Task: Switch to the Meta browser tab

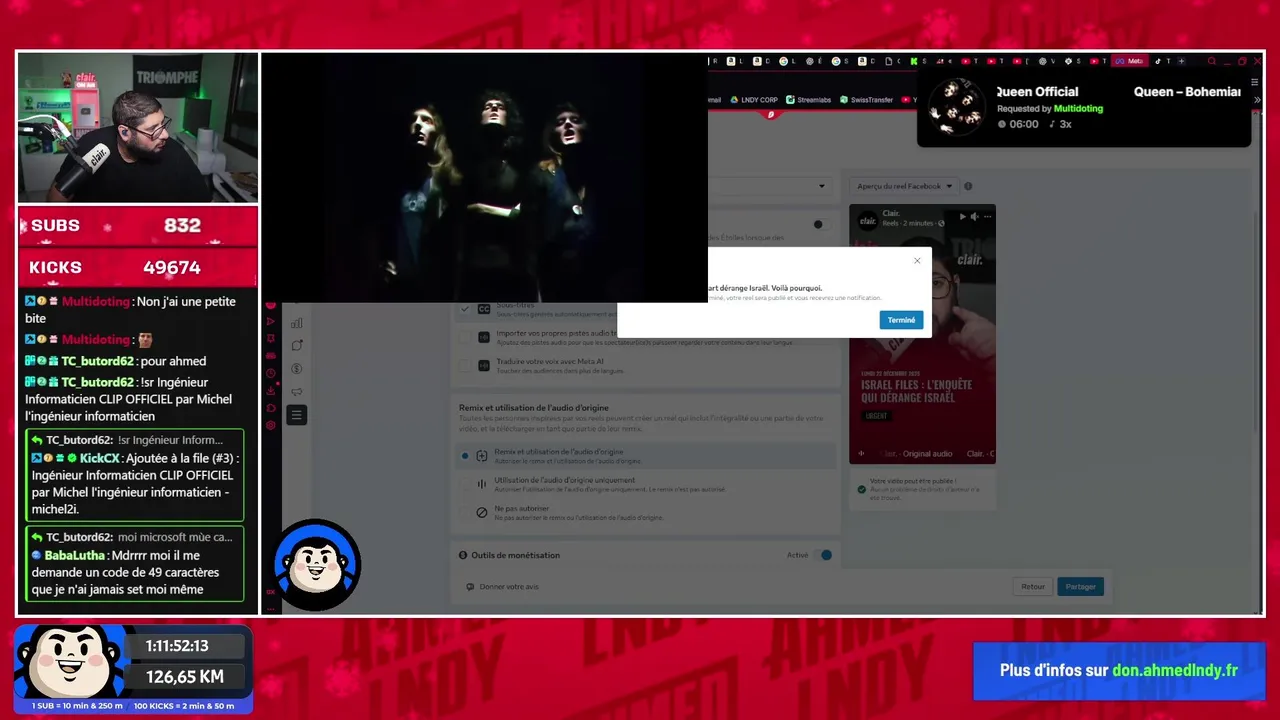Action: (x=1130, y=61)
